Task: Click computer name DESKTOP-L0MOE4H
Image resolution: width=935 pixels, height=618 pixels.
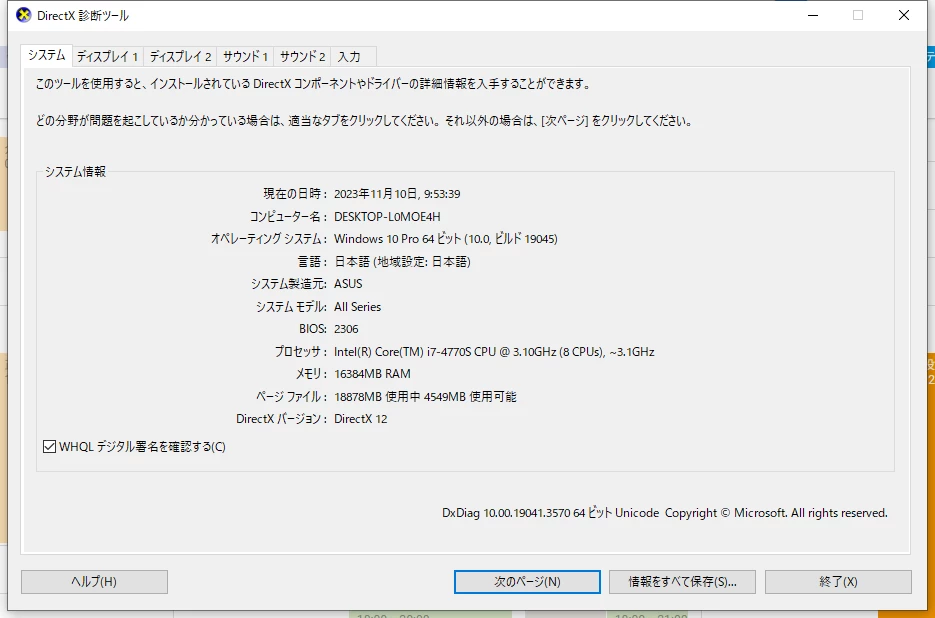Action: coord(387,217)
